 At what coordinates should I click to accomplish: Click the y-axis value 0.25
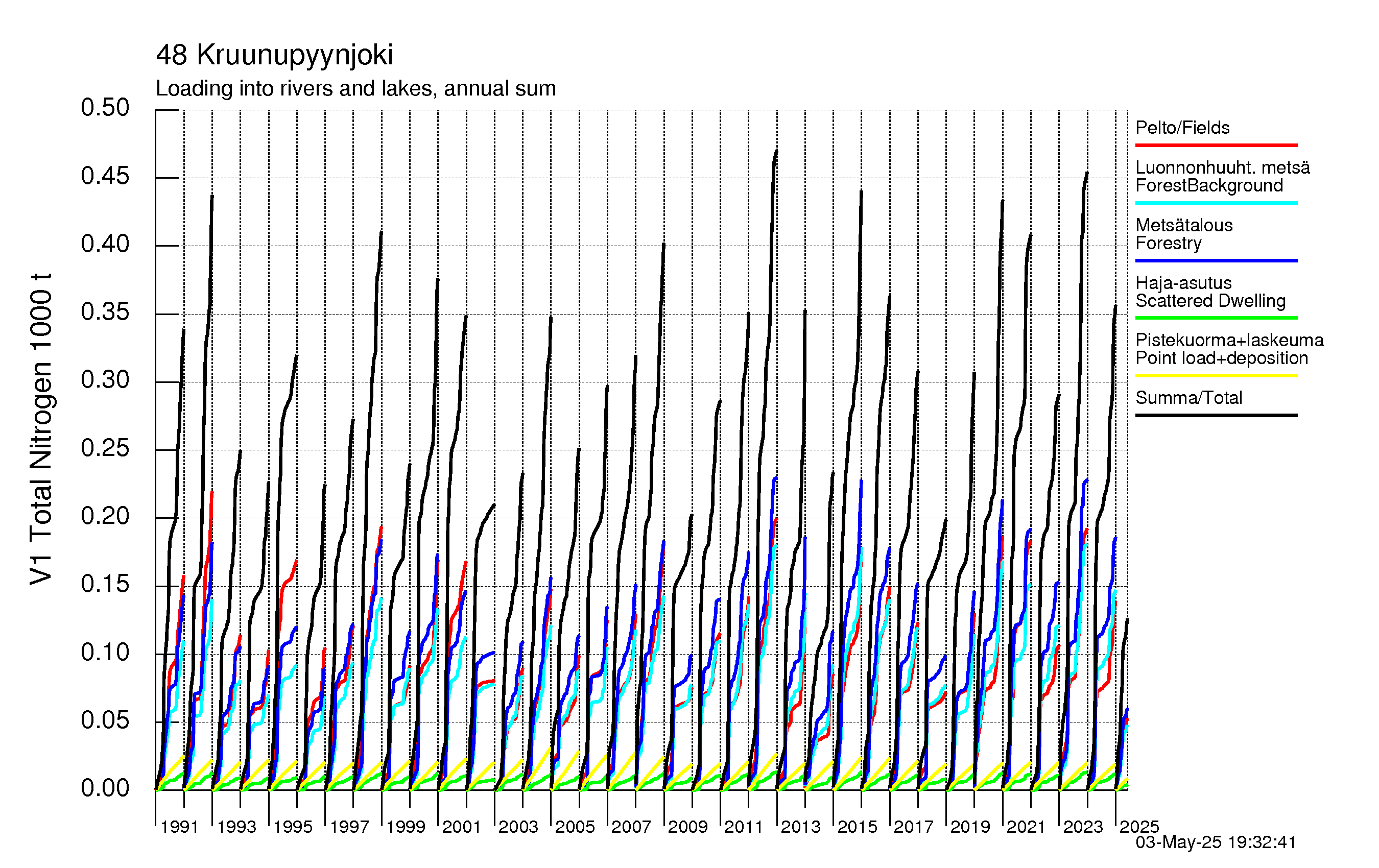pos(105,448)
